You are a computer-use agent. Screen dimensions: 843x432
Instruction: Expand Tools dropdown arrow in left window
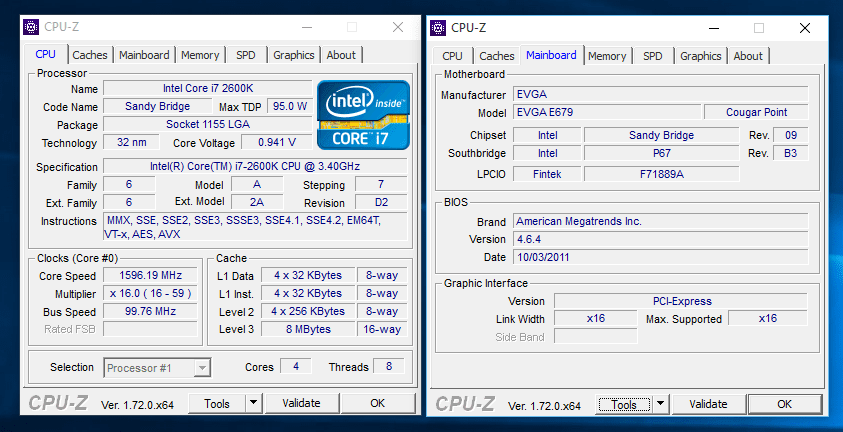click(253, 403)
